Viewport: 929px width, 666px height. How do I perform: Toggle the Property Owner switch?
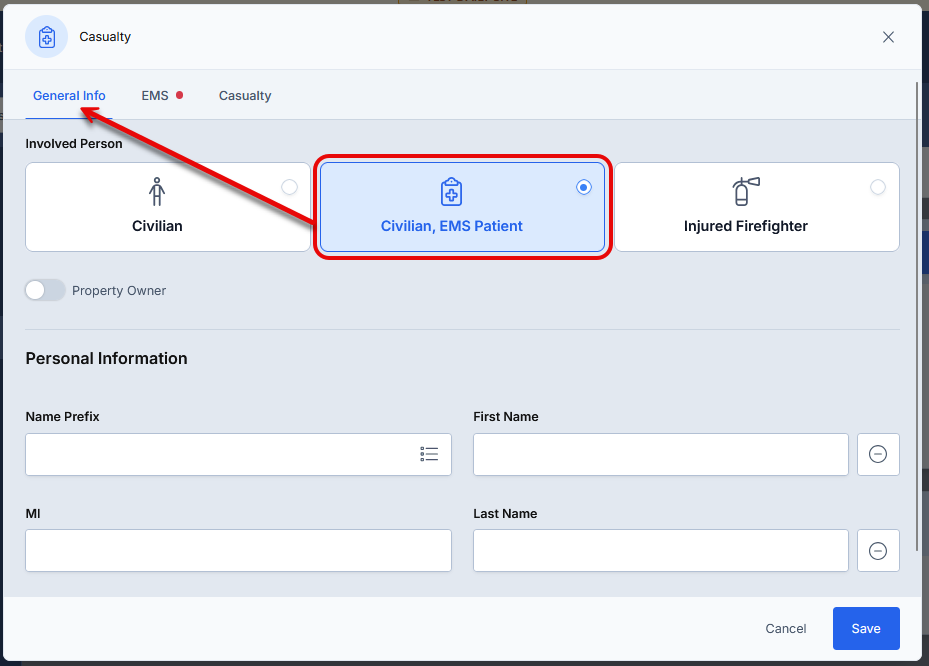[x=45, y=290]
